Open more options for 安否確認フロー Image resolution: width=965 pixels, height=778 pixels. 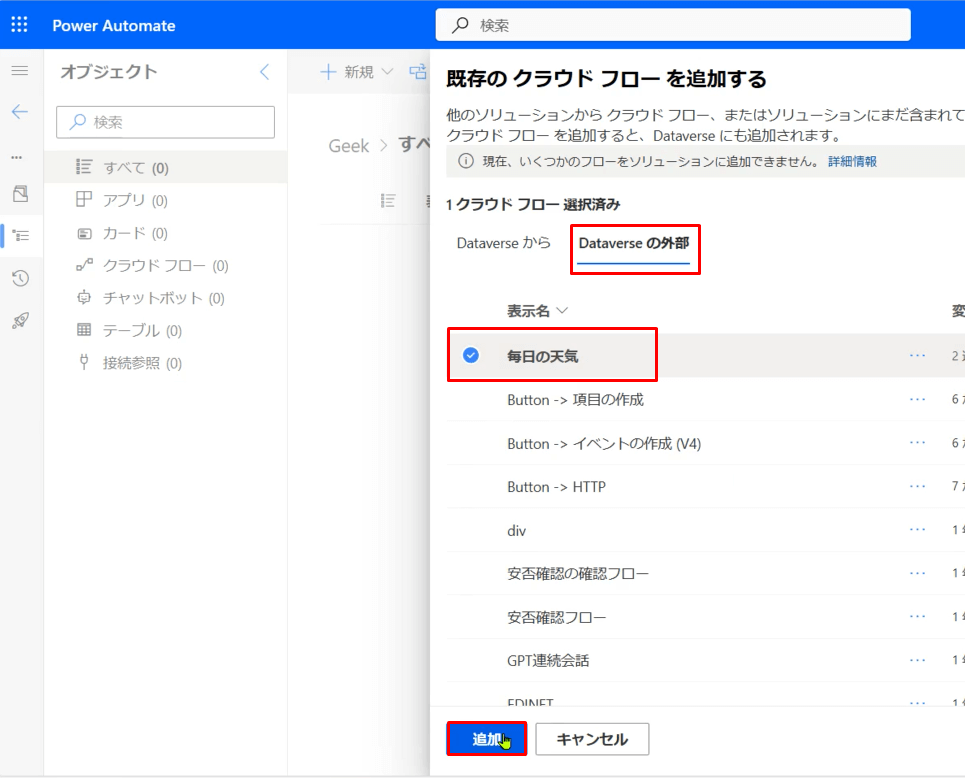[x=918, y=617]
